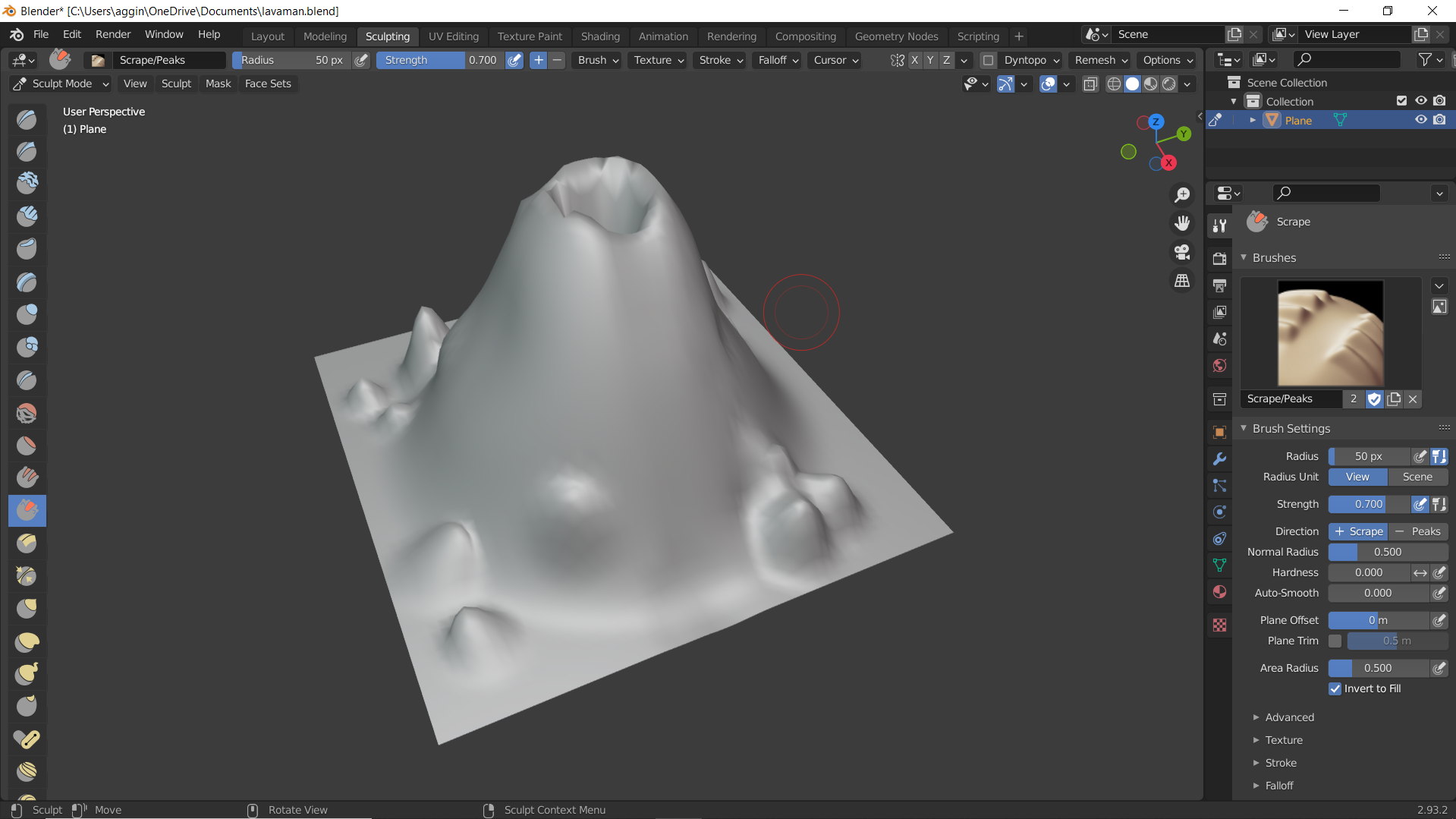Switch to Shading workspace tab
The image size is (1456, 819).
(x=600, y=36)
